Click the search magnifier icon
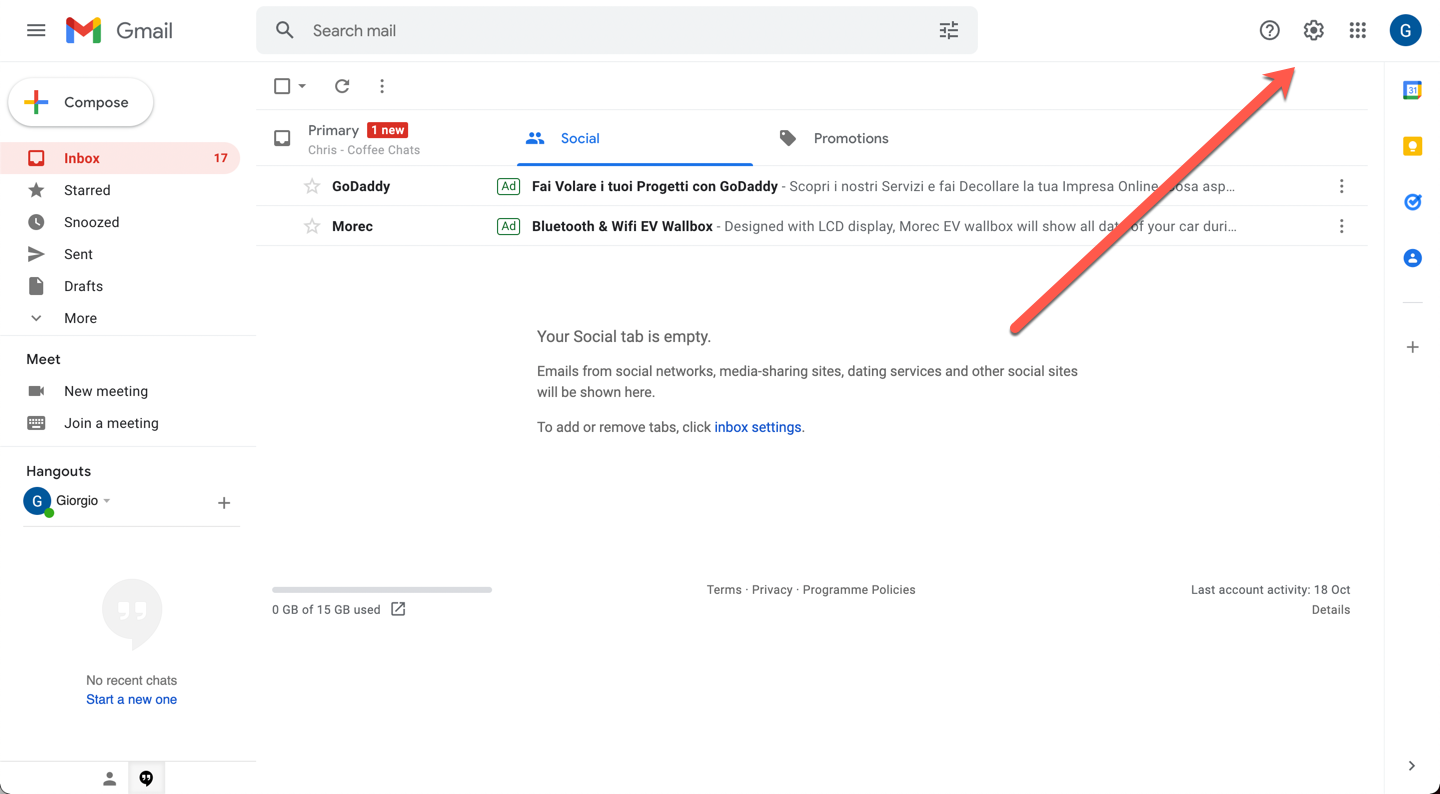The height and width of the screenshot is (794, 1440). pyautogui.click(x=285, y=30)
